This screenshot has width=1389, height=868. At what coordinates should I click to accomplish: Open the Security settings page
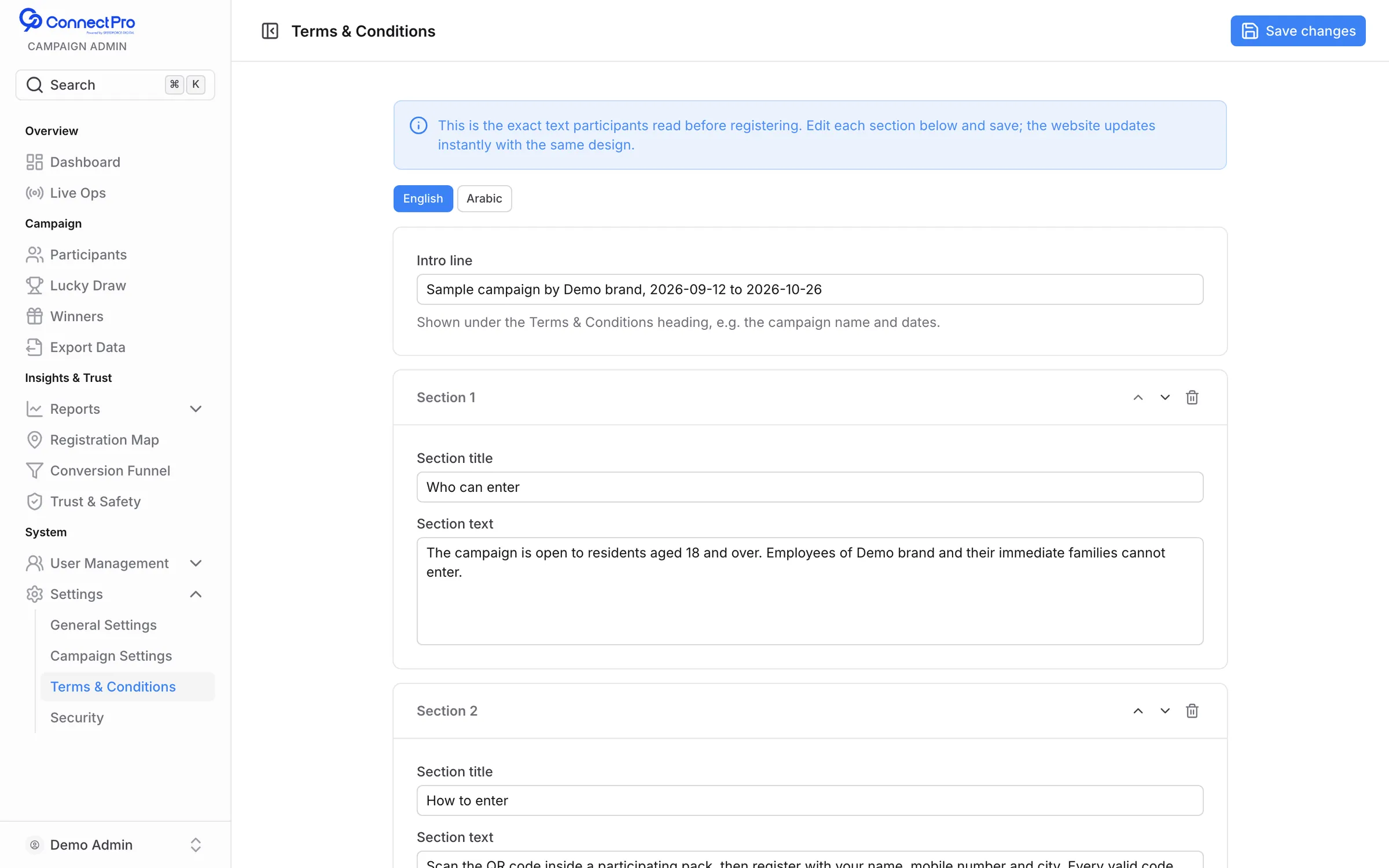[127, 718]
